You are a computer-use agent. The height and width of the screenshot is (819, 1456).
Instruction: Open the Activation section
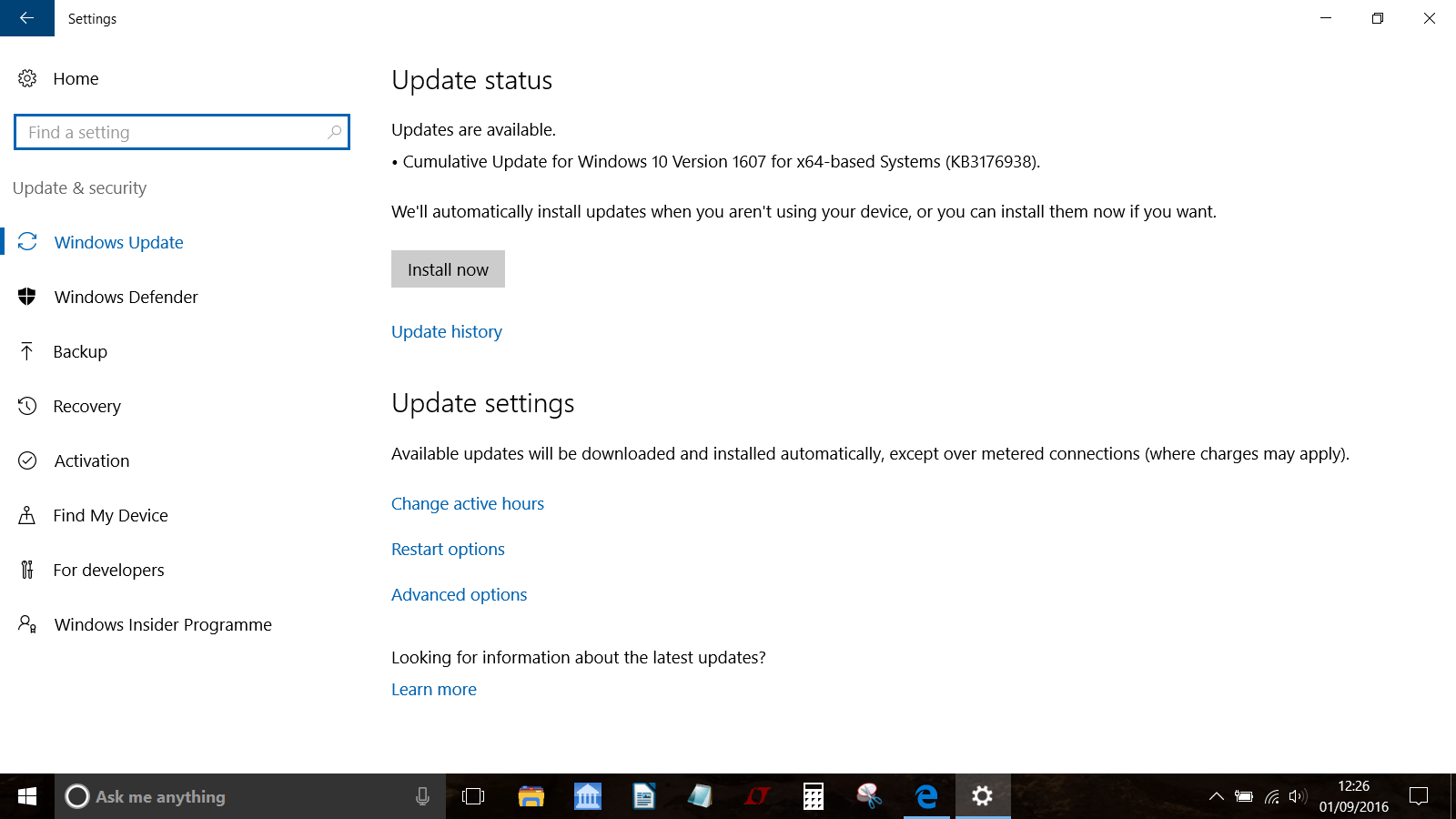(92, 460)
